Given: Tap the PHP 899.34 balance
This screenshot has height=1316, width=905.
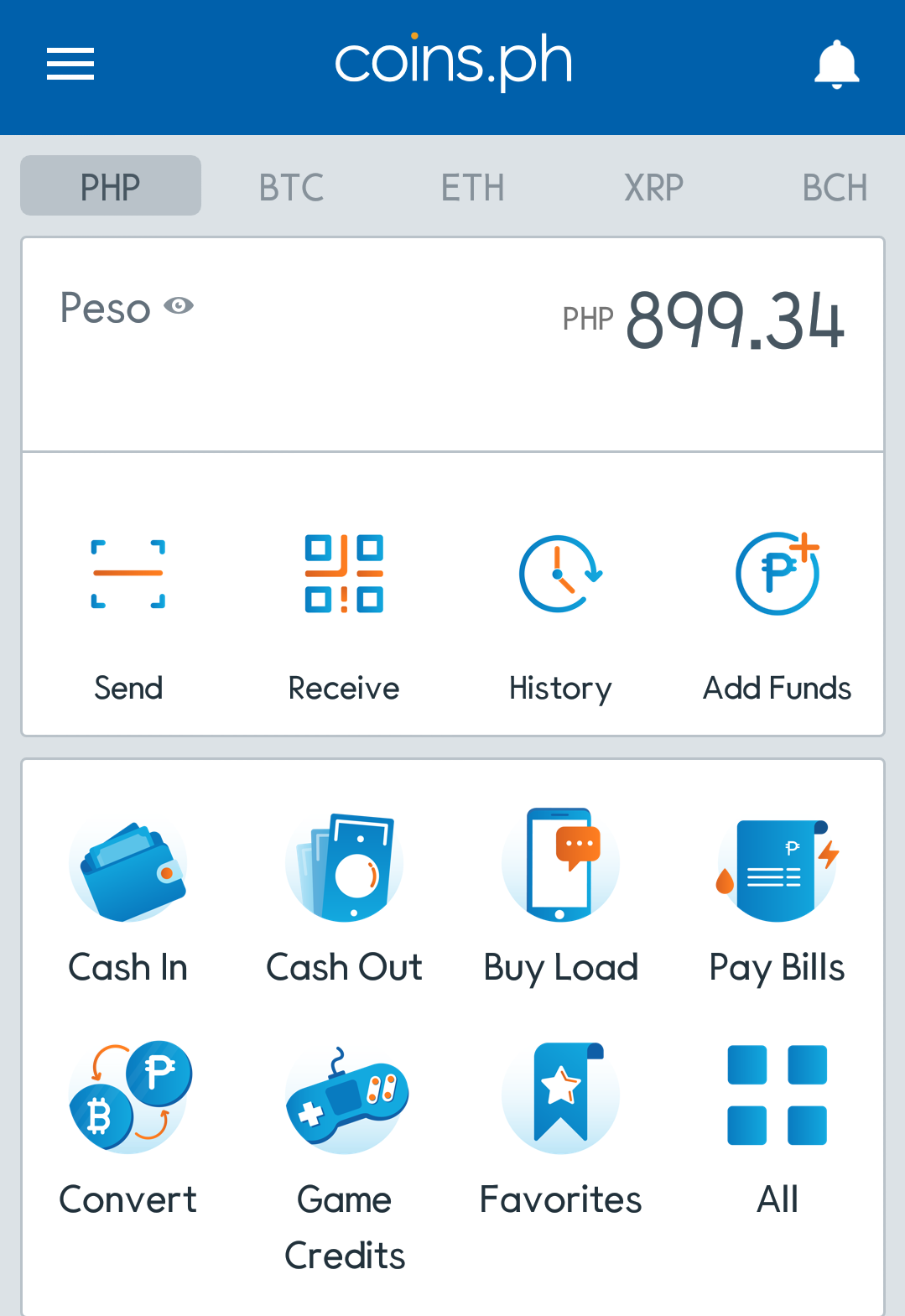Looking at the screenshot, I should [703, 320].
